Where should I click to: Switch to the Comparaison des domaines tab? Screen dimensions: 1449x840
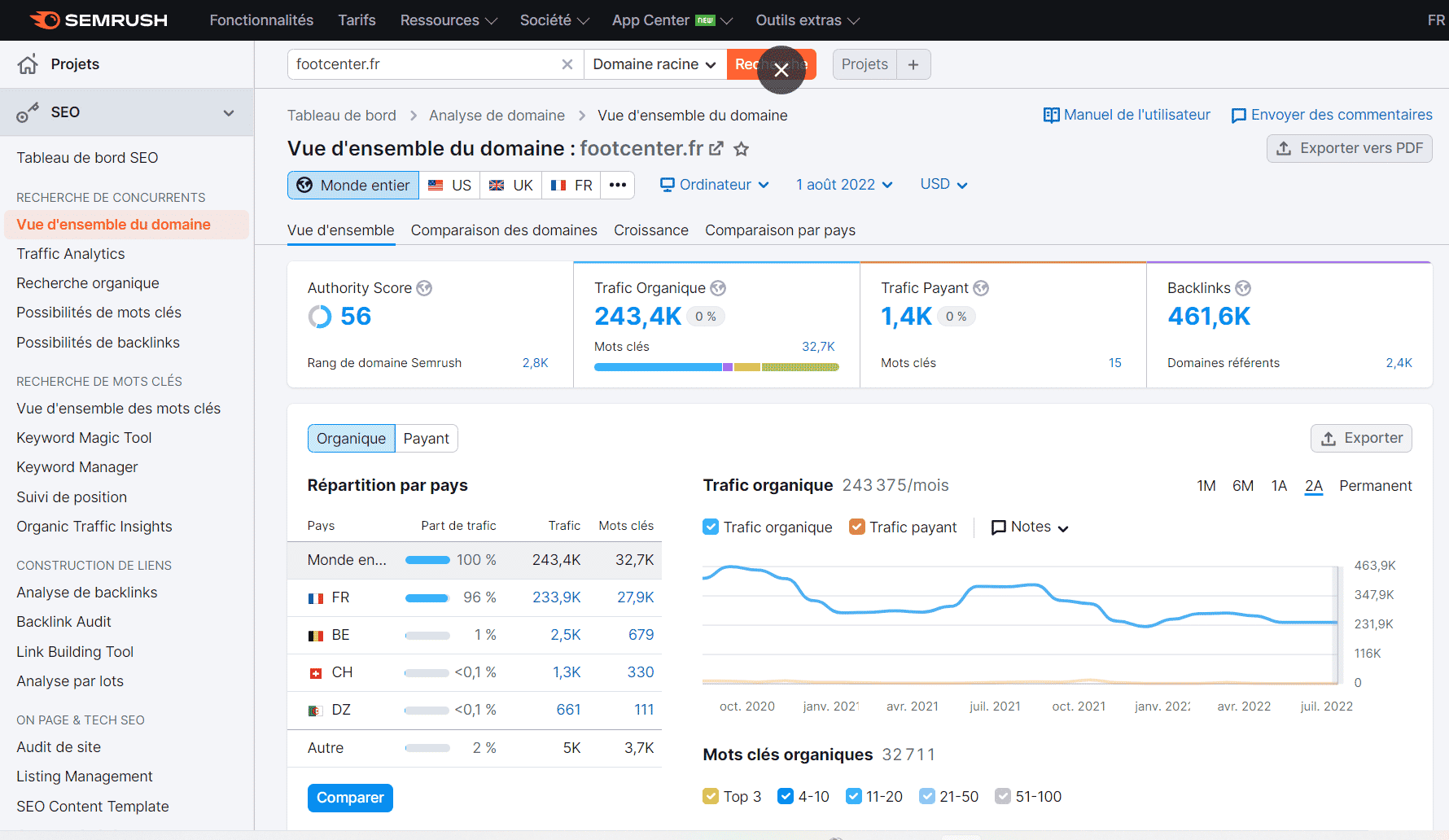click(504, 230)
